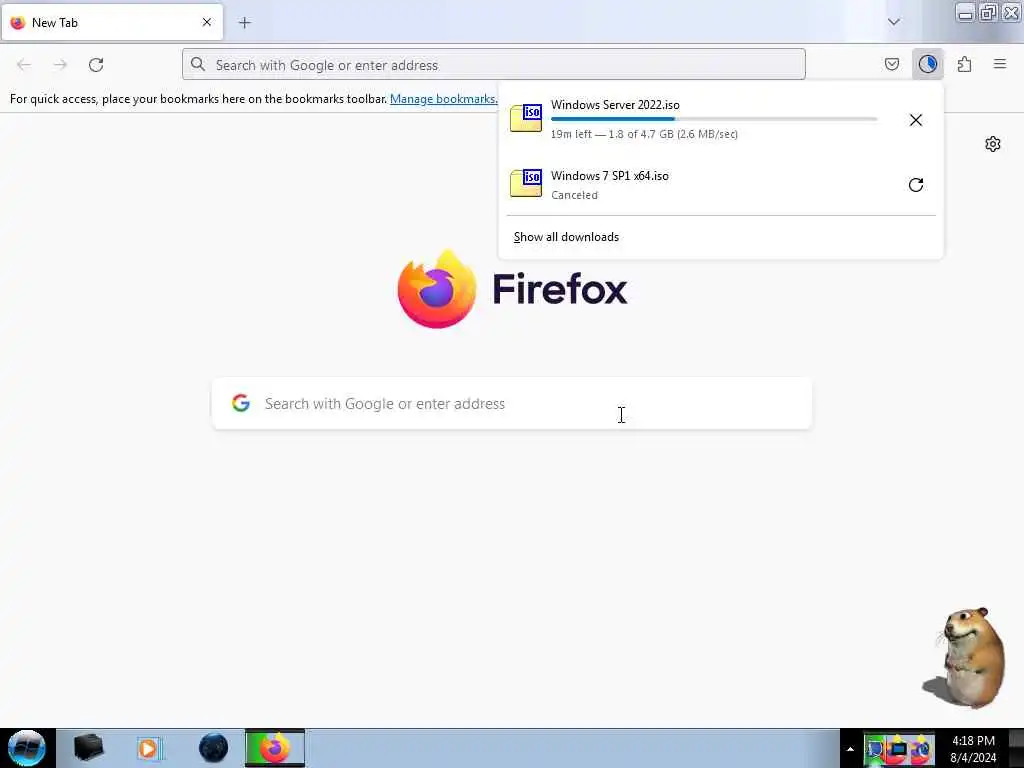
Task: Focus the Google search box on page
Action: (x=512, y=404)
